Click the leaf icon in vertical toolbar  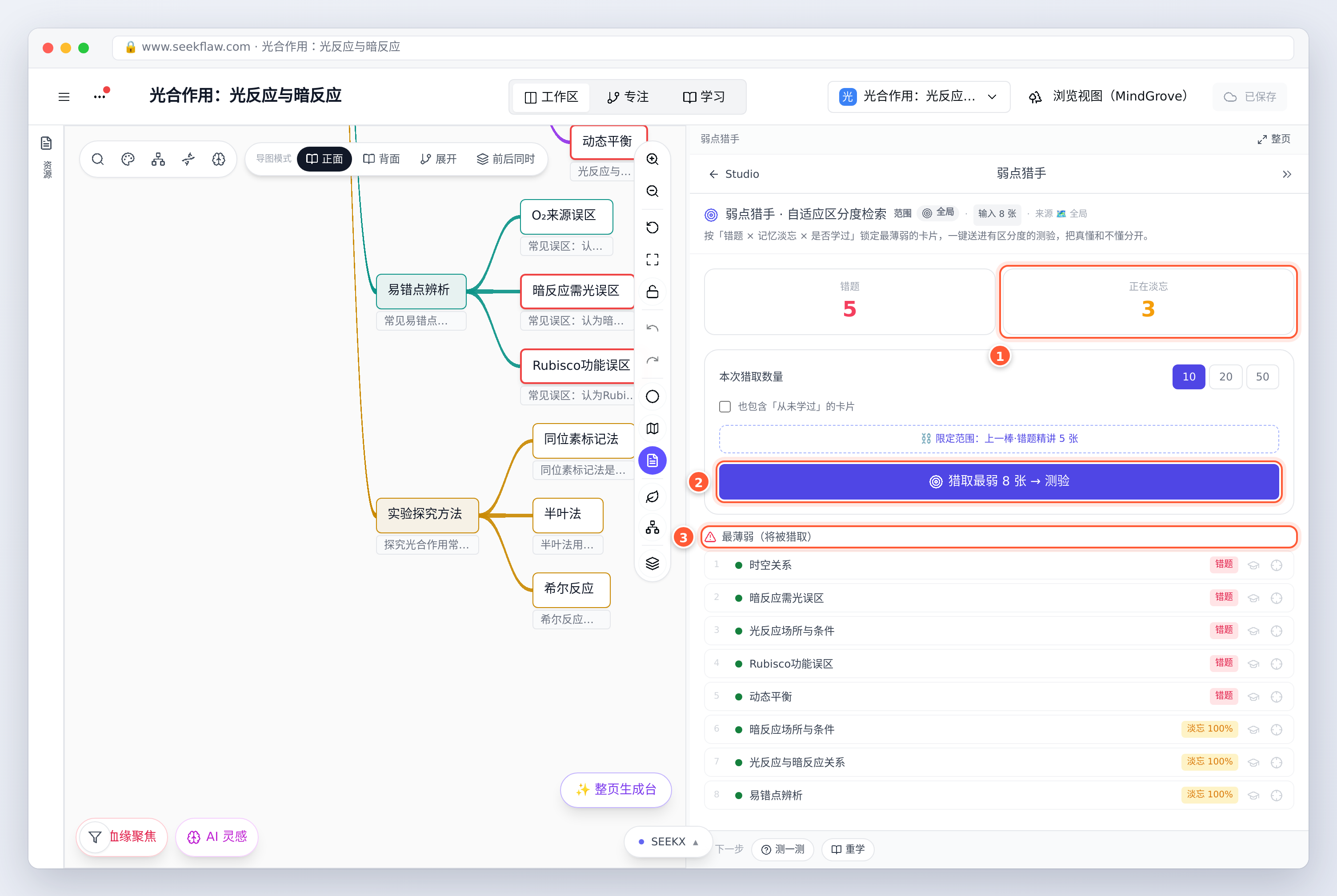click(x=652, y=496)
